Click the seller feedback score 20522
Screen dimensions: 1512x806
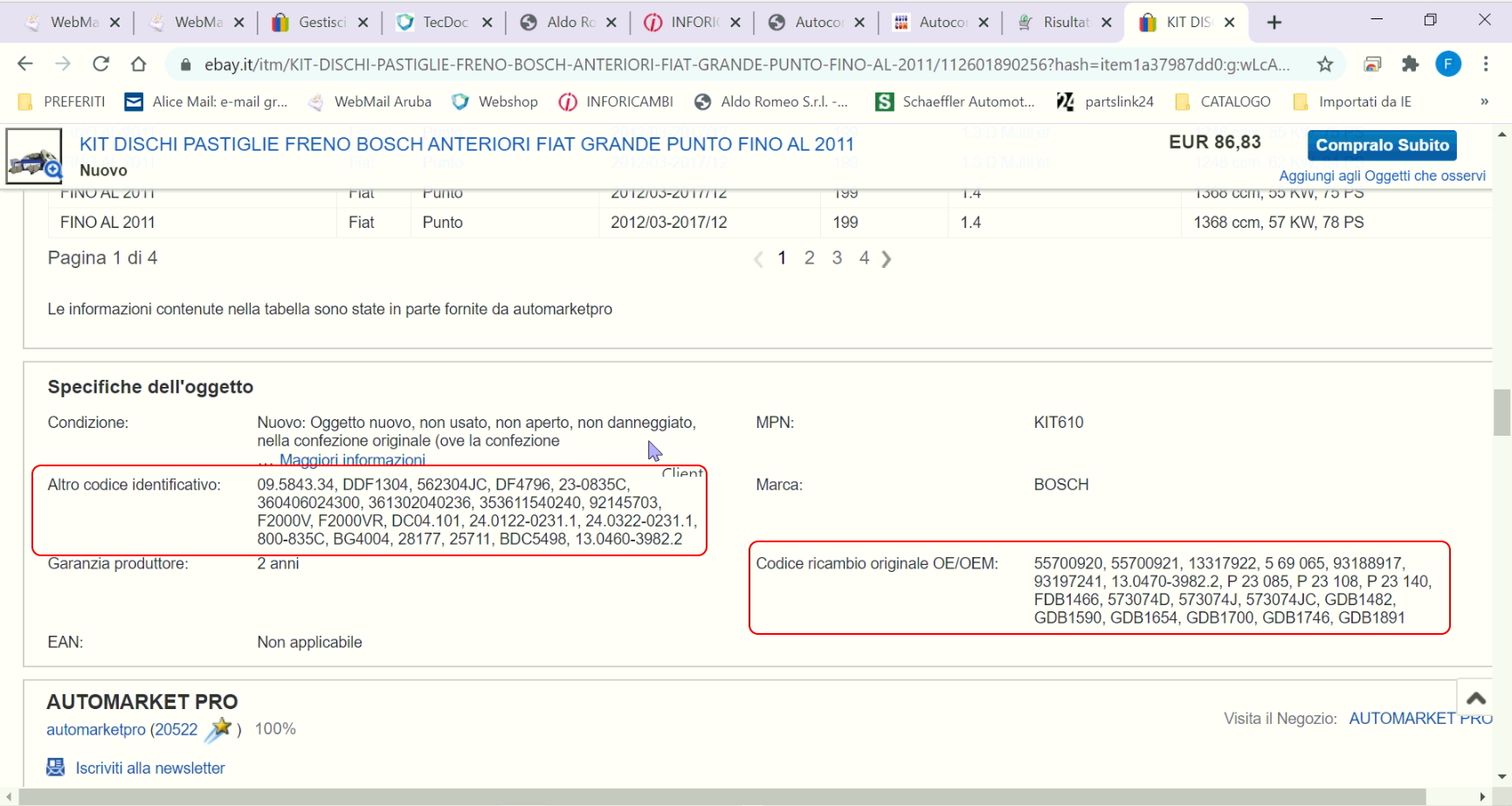pyautogui.click(x=176, y=729)
